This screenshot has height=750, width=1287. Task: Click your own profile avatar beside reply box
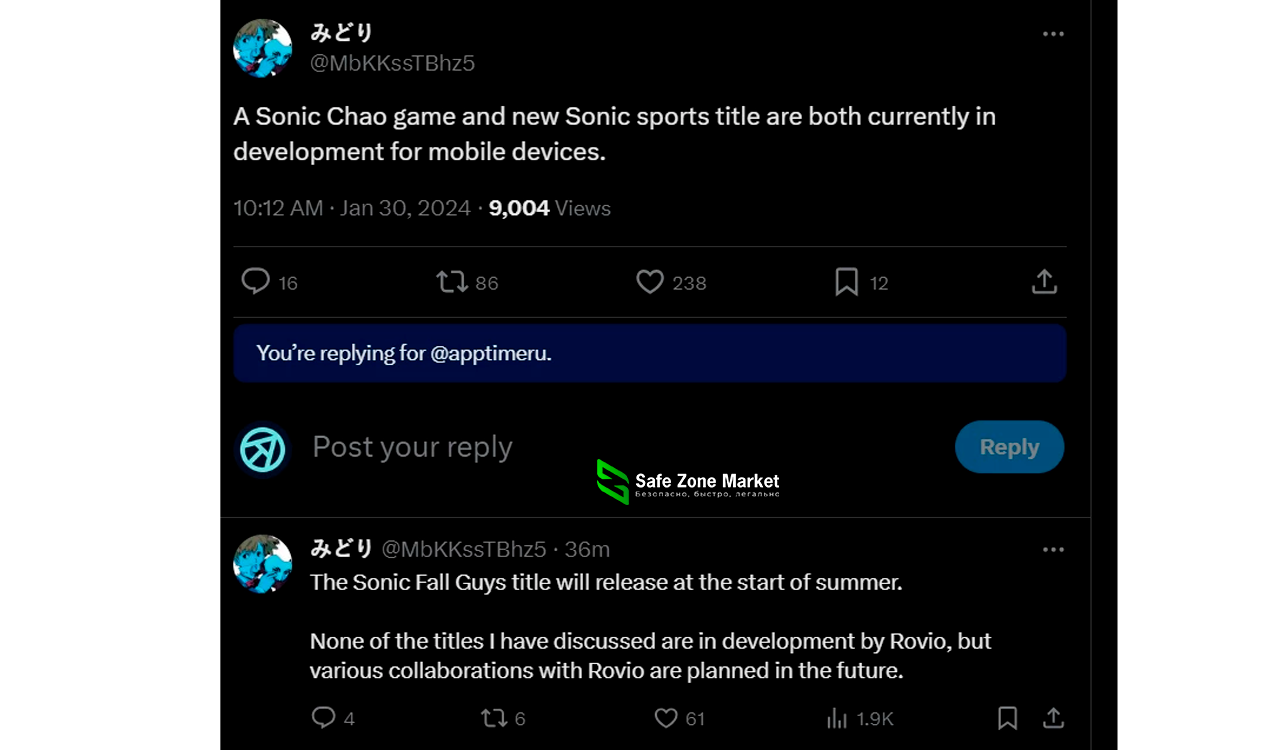(263, 449)
